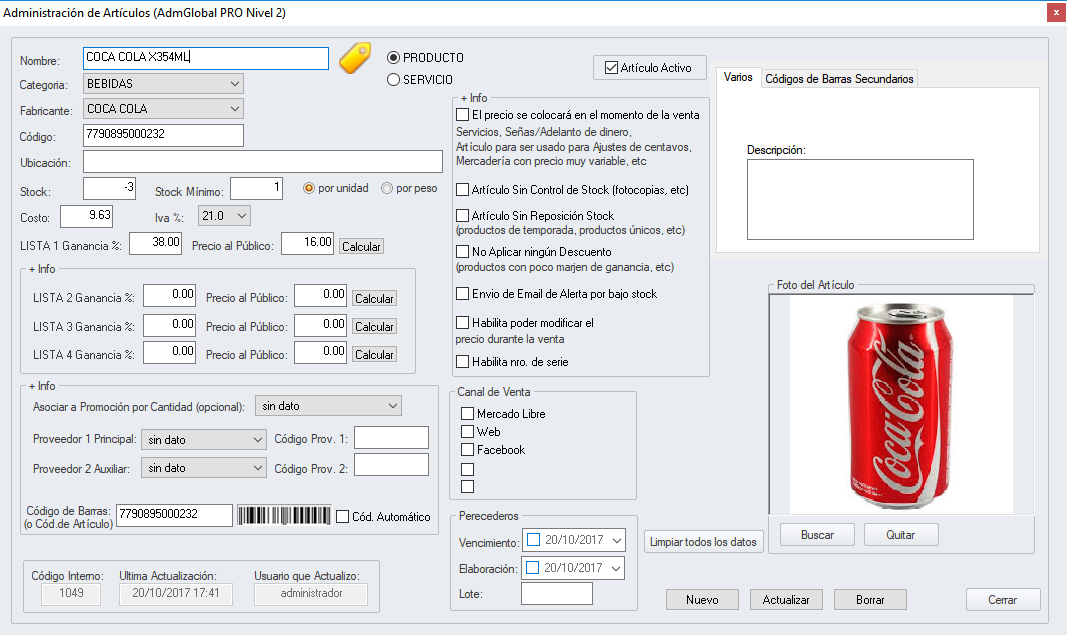This screenshot has width=1067, height=635.
Task: Choose the por peso stock option
Action: click(x=387, y=188)
